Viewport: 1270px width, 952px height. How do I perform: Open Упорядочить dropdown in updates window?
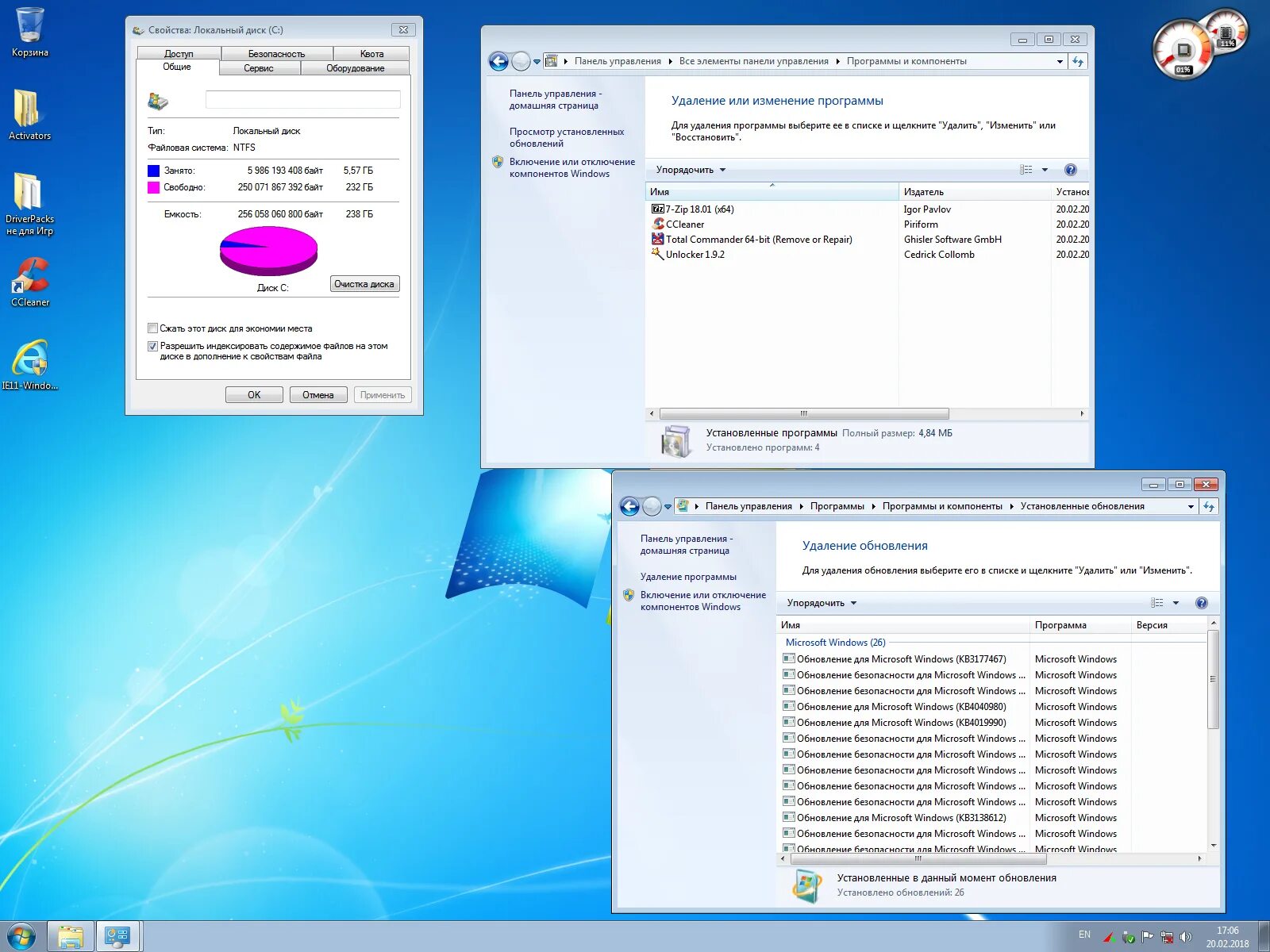pyautogui.click(x=822, y=603)
